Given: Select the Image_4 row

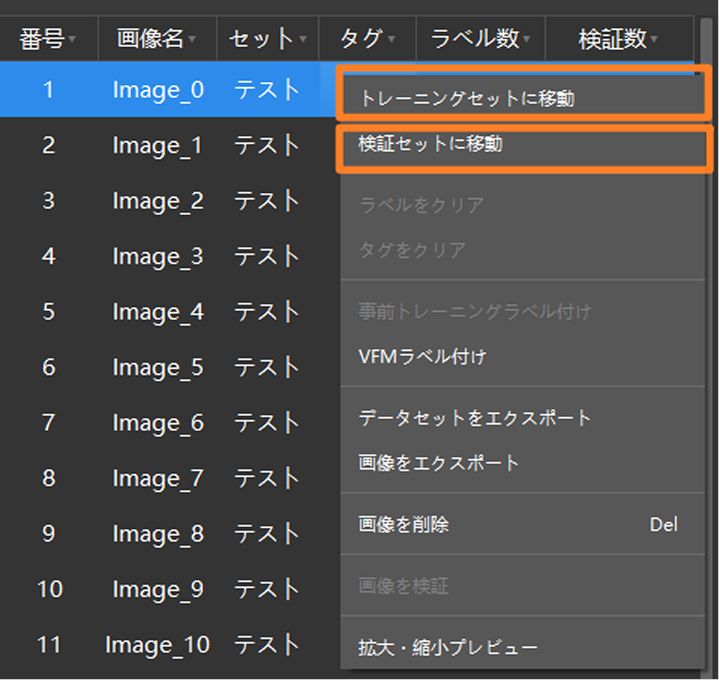Looking at the screenshot, I should (170, 312).
